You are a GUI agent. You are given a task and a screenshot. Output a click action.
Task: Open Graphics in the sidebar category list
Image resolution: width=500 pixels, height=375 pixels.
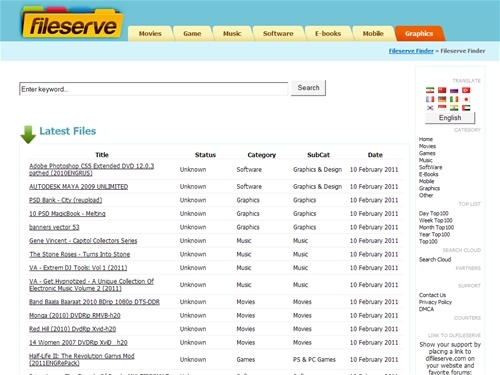coord(429,188)
